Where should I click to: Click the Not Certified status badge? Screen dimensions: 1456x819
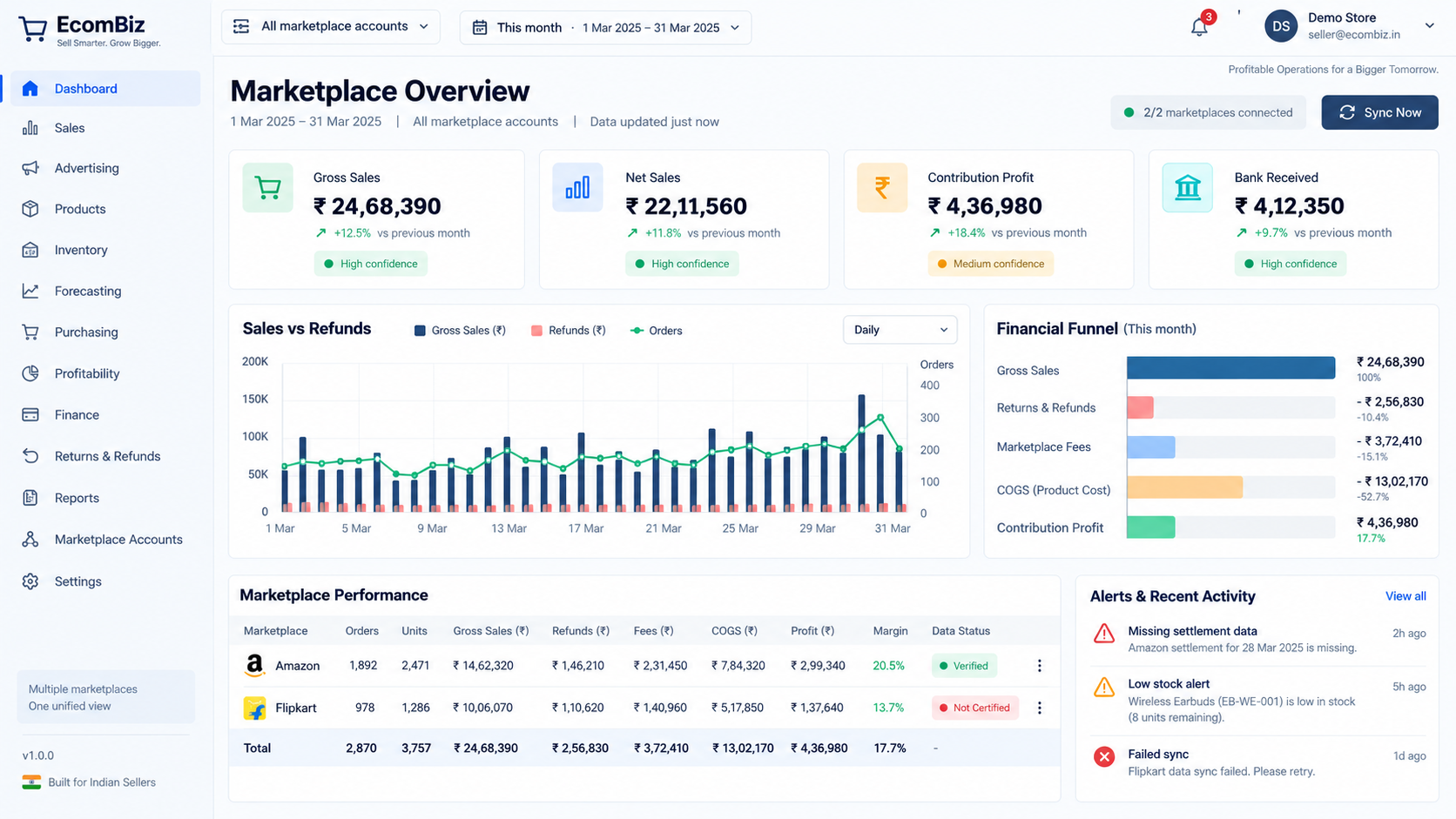[974, 708]
